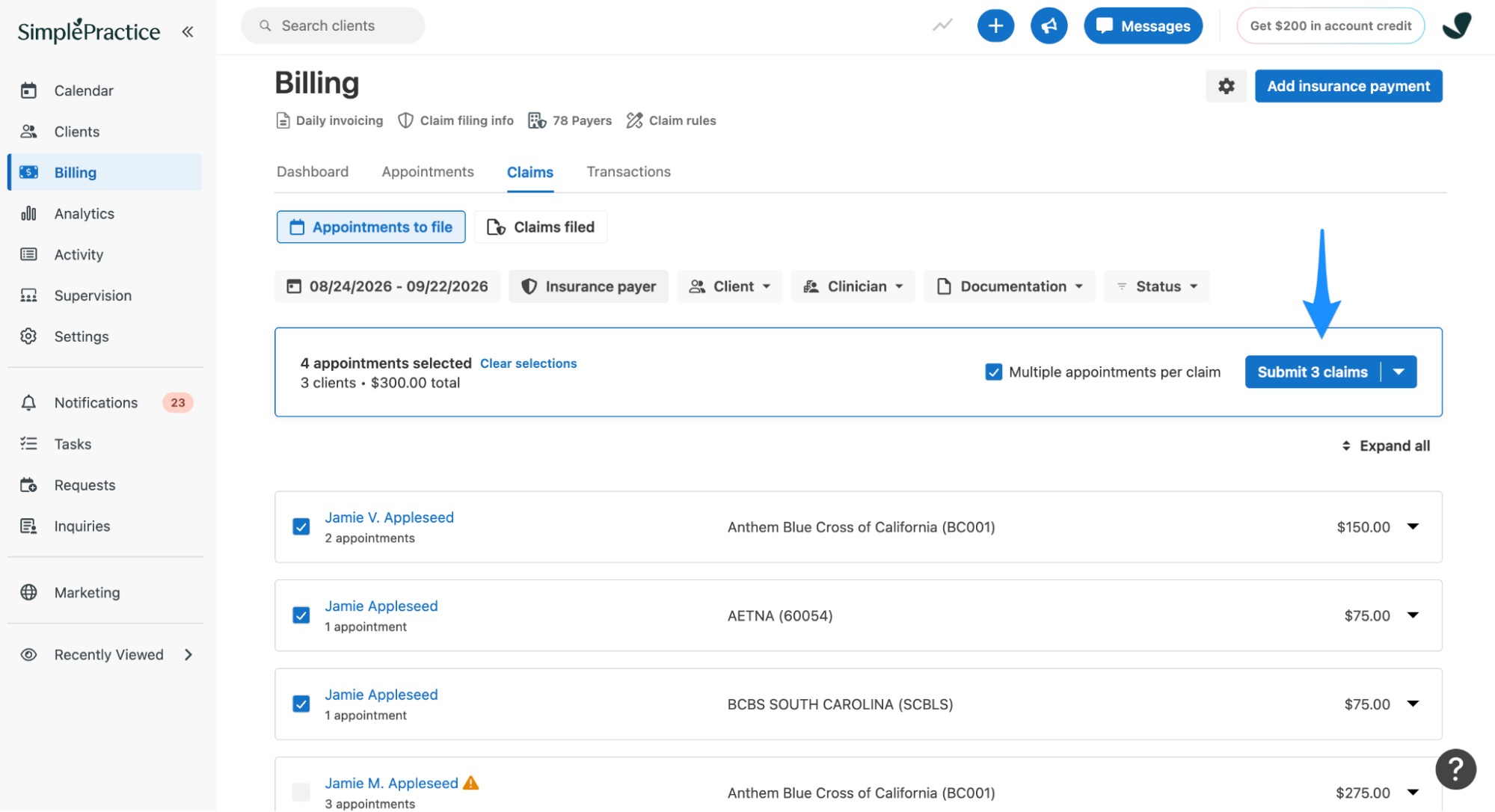Uncheck Multiple appointments per claim
The height and width of the screenshot is (812, 1495).
(993, 372)
